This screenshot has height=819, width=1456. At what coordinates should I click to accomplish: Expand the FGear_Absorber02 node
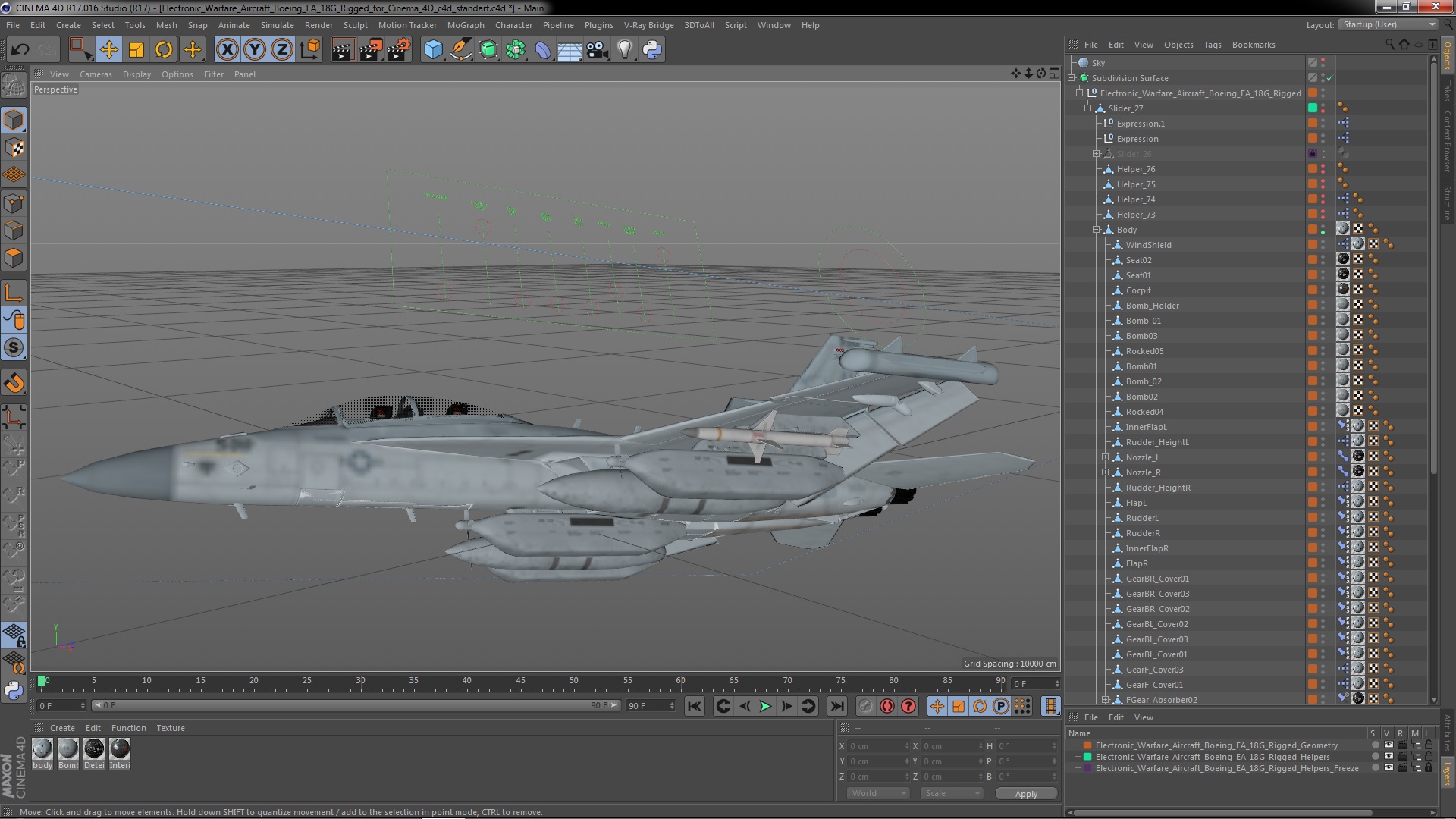click(1106, 700)
